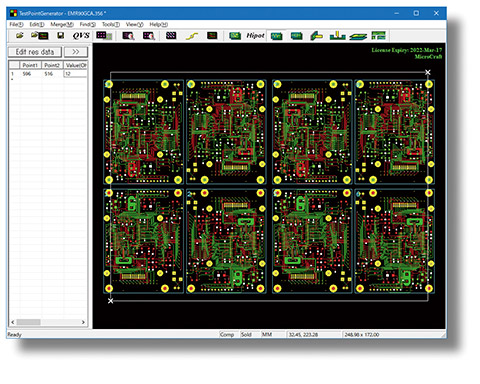Click the MM units status bar field
The image size is (480, 384).
click(272, 334)
